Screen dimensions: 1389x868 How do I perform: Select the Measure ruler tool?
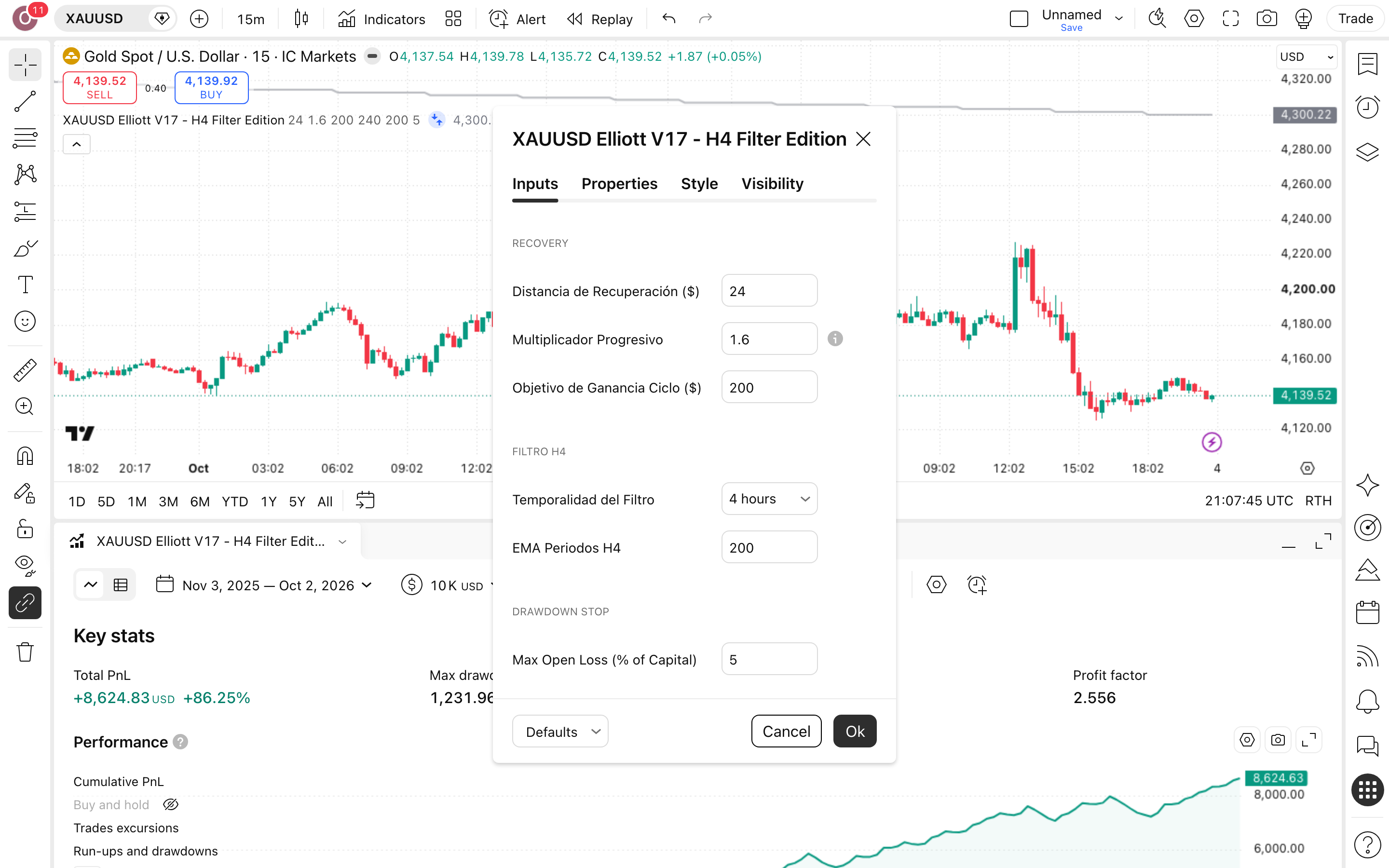tap(25, 370)
